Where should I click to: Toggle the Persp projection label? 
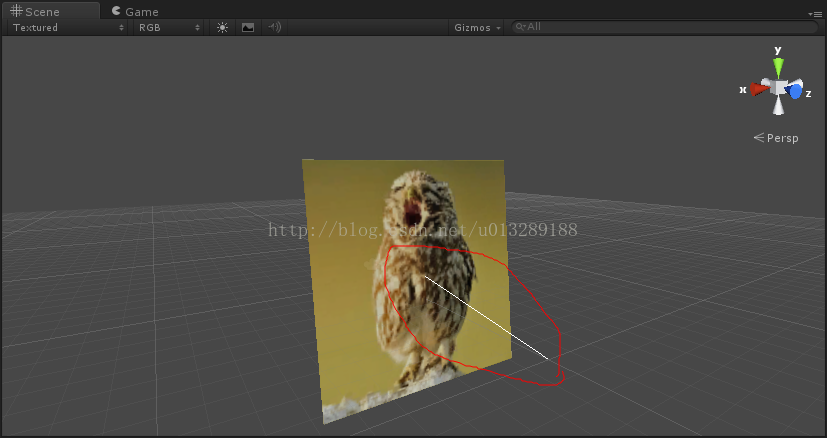click(x=776, y=138)
